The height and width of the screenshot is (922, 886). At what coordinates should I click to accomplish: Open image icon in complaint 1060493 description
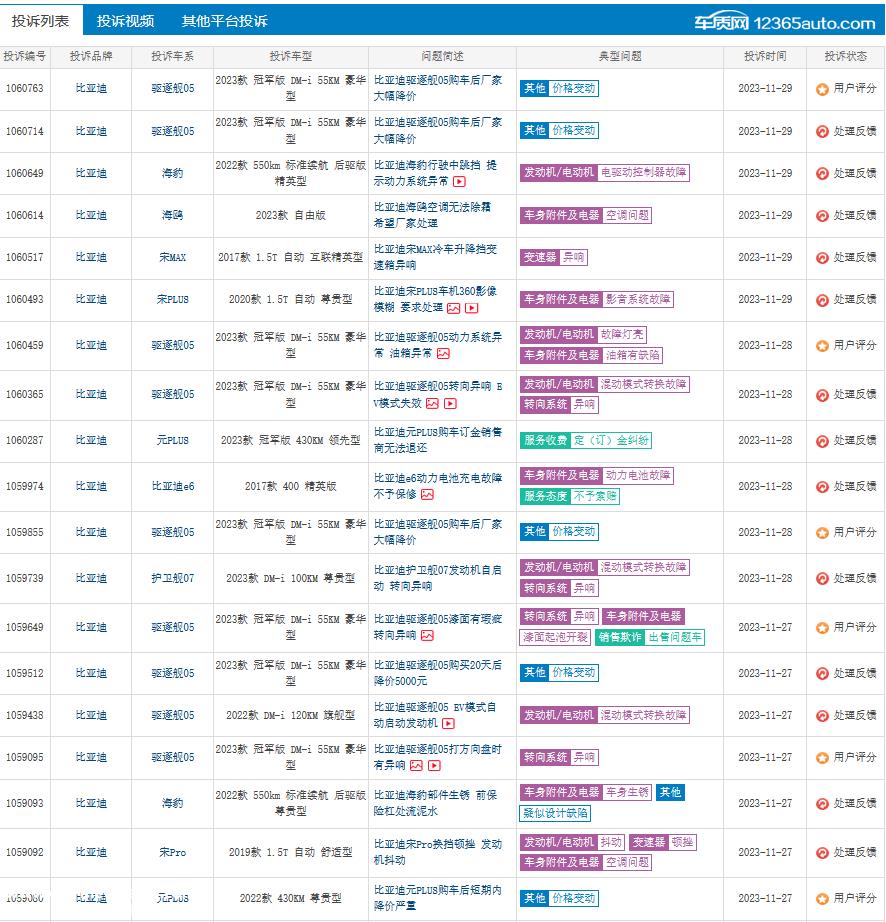coord(453,308)
